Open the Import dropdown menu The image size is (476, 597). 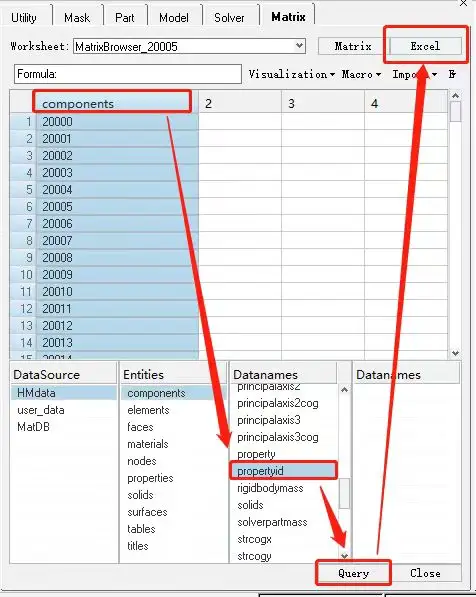[415, 74]
